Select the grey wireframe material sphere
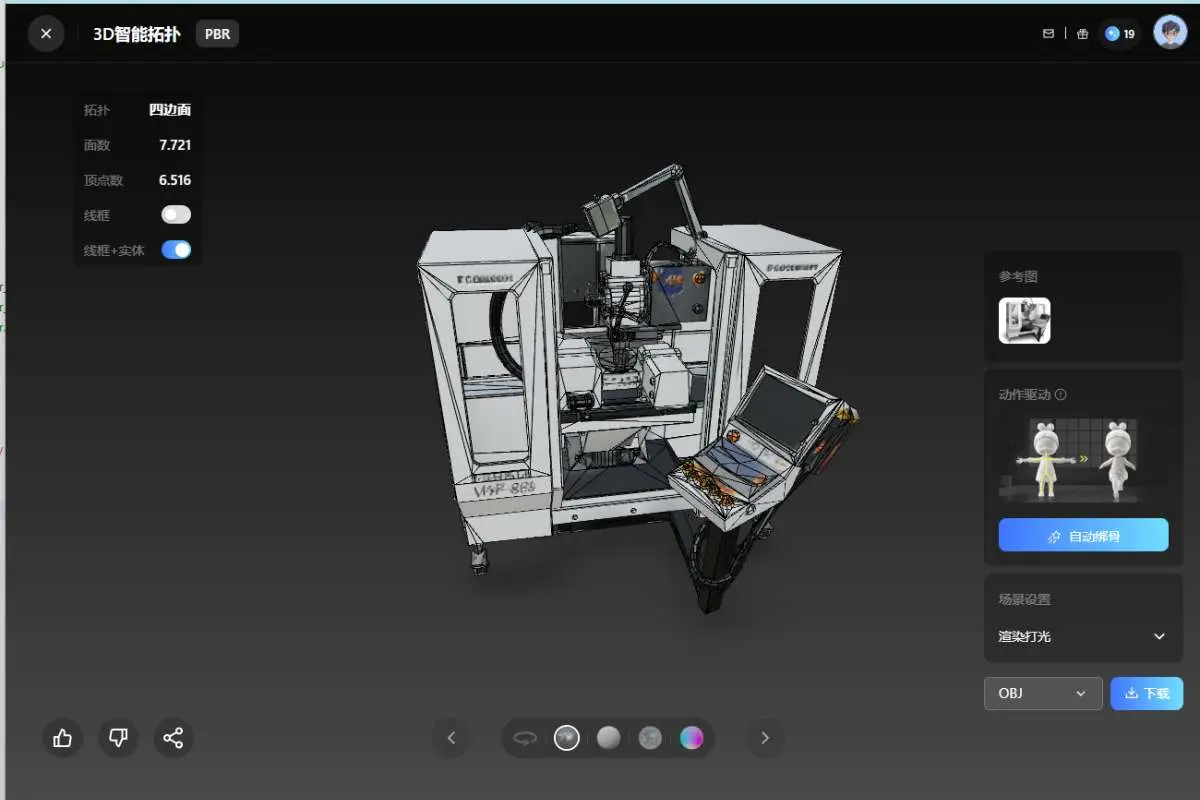Viewport: 1200px width, 800px height. point(650,738)
